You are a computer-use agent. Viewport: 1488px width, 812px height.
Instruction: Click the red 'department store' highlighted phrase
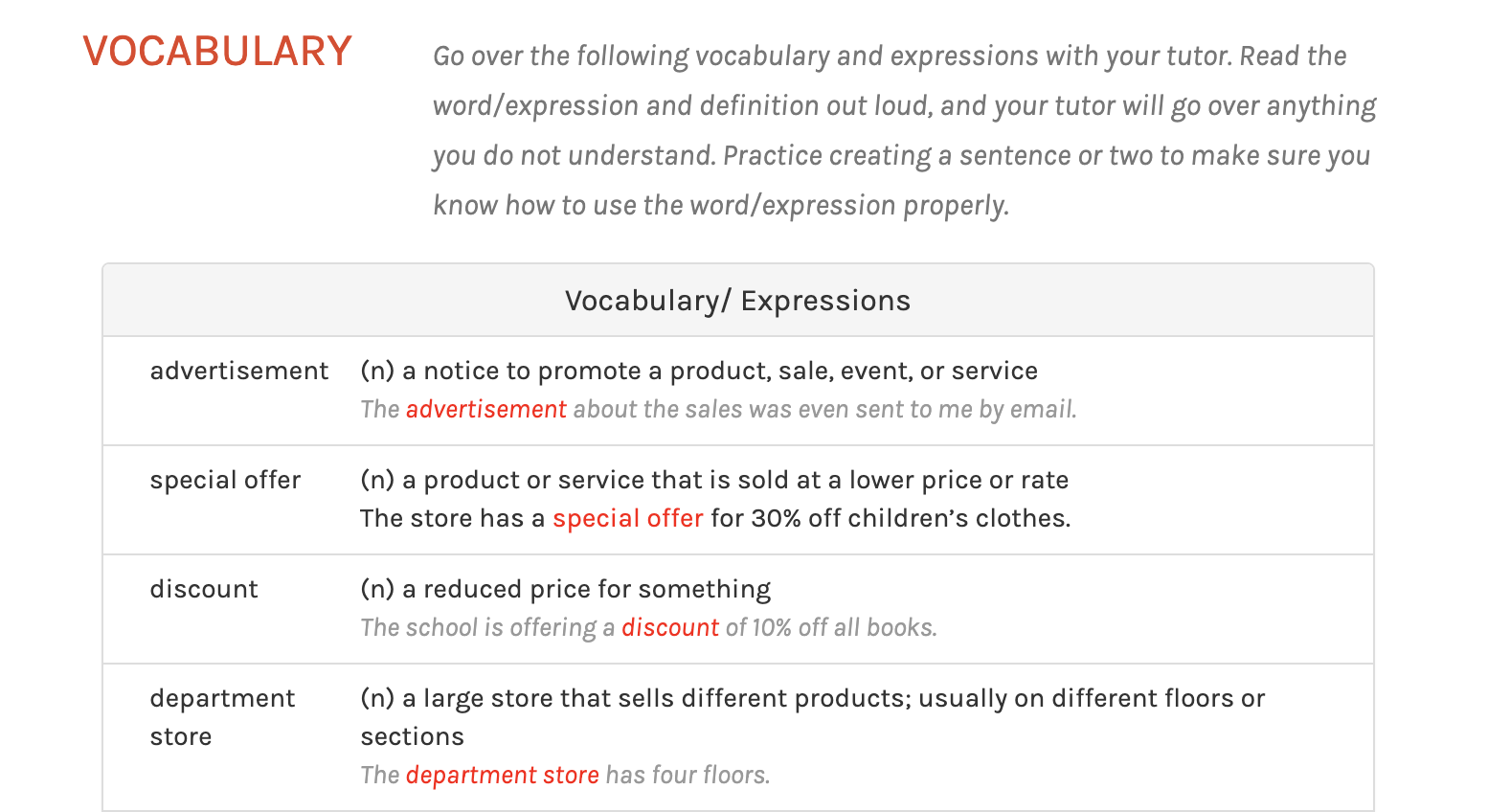click(502, 776)
